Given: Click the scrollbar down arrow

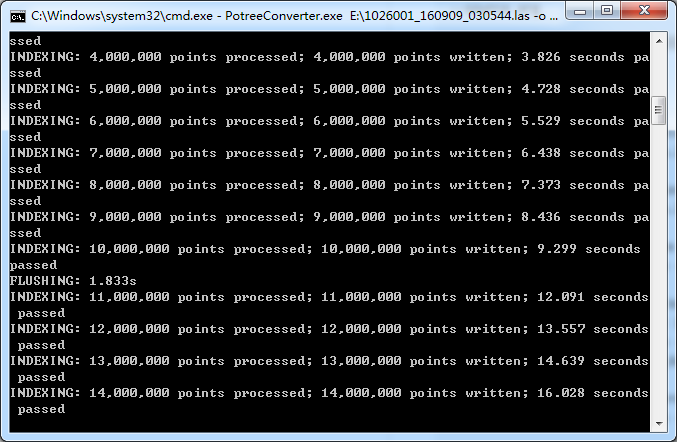Looking at the screenshot, I should [659, 423].
